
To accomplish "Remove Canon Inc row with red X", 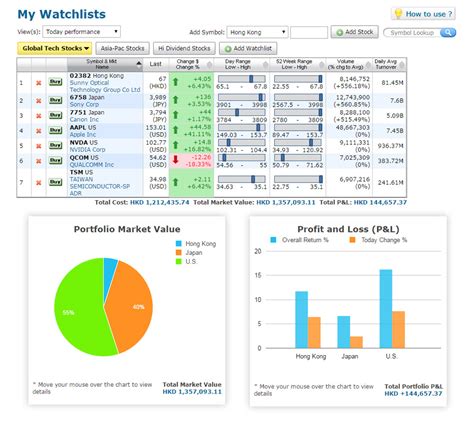I will 39,116.
